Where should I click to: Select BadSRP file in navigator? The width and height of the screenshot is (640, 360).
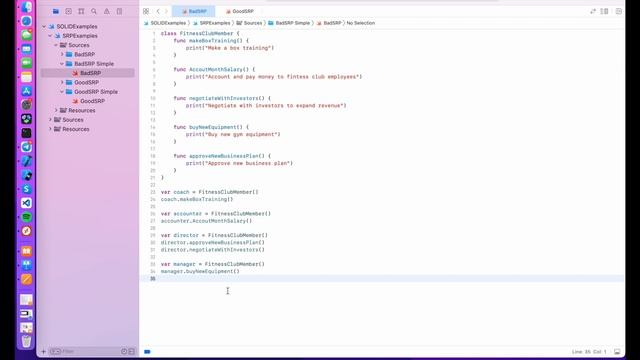(87, 73)
